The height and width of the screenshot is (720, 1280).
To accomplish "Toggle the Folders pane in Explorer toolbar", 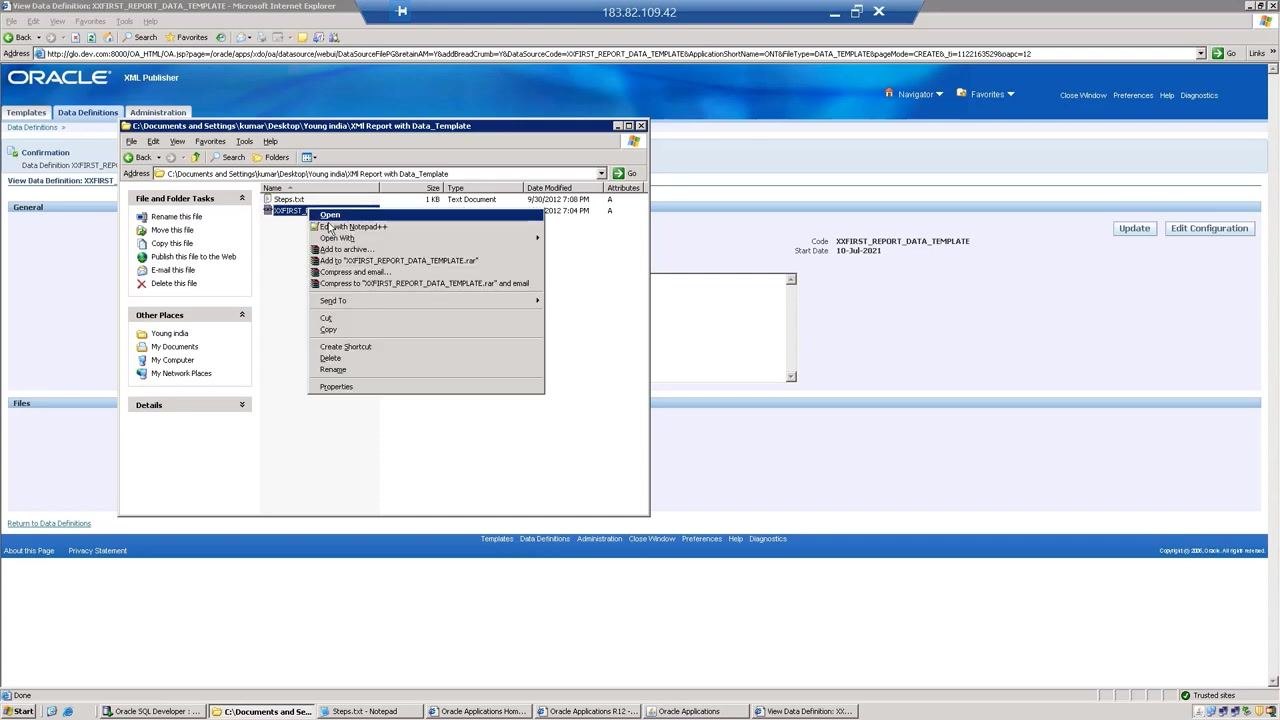I will 271,157.
